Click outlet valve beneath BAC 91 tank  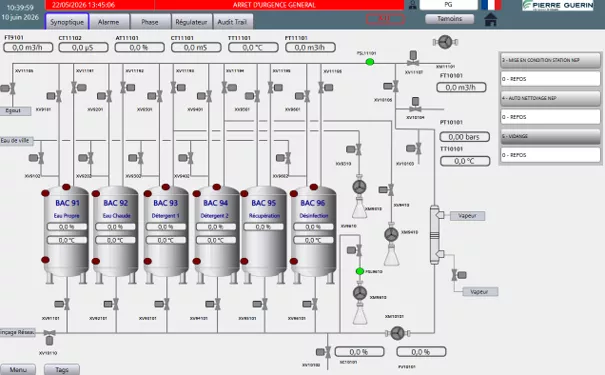click(x=62, y=304)
